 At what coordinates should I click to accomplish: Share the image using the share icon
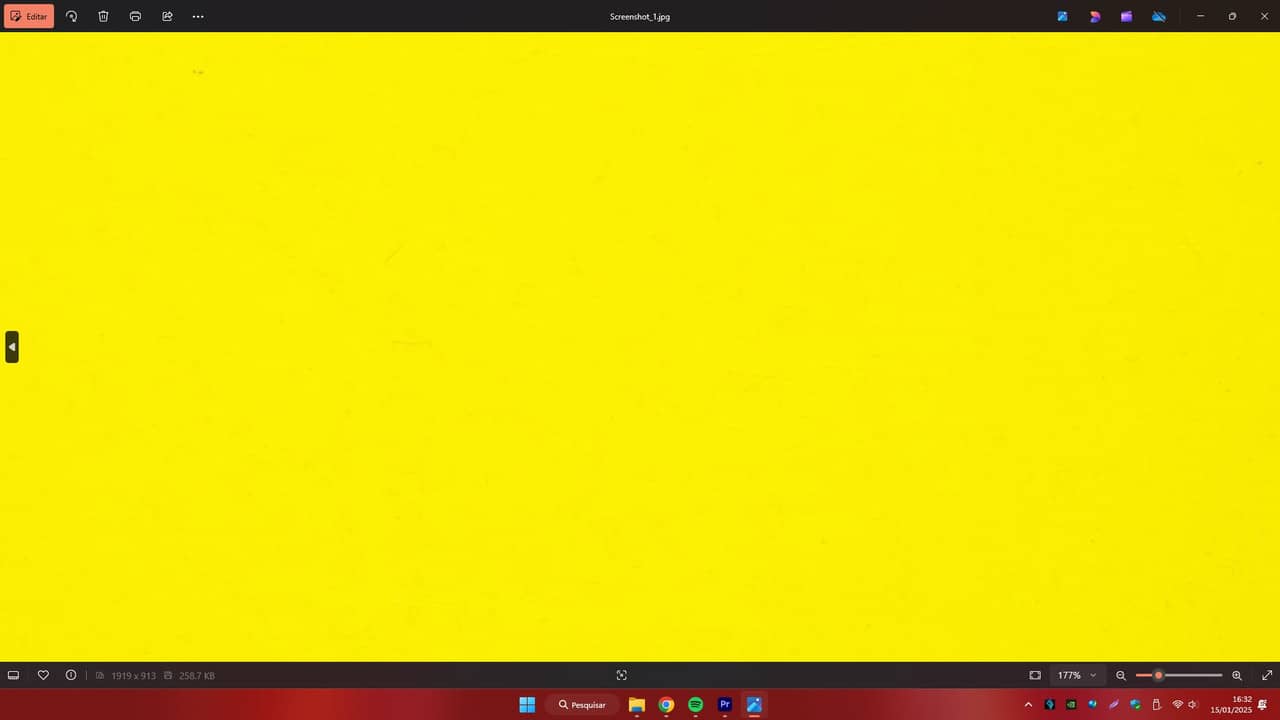[x=167, y=16]
